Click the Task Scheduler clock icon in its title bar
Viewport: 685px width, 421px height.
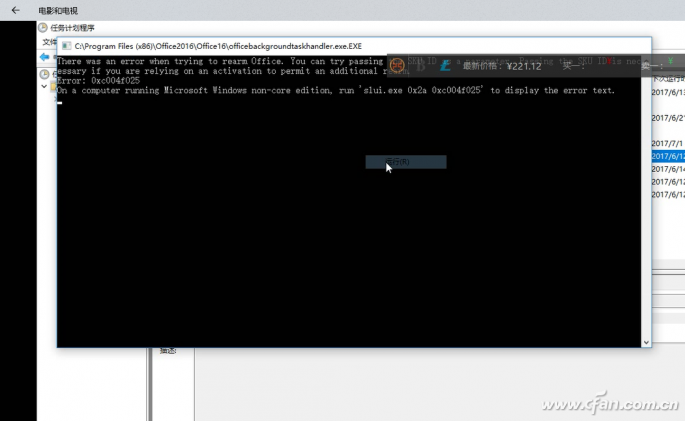pos(42,28)
